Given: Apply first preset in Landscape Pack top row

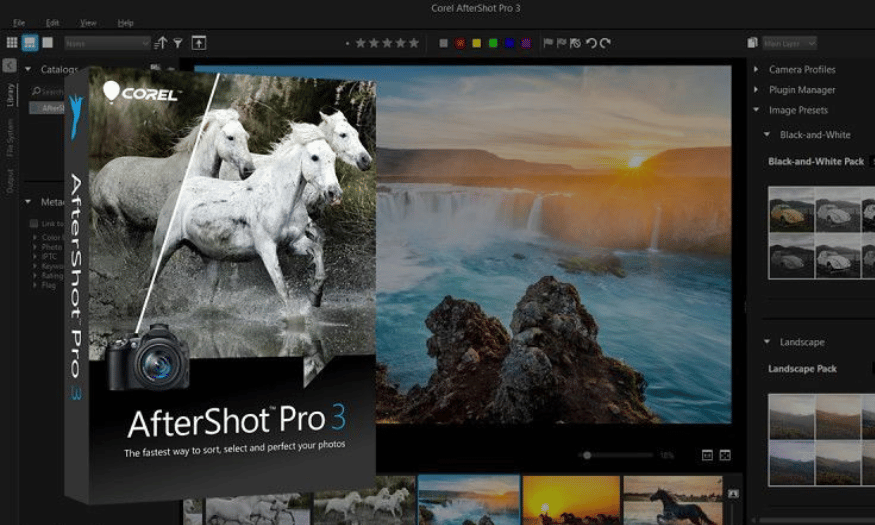Looking at the screenshot, I should coord(791,417).
